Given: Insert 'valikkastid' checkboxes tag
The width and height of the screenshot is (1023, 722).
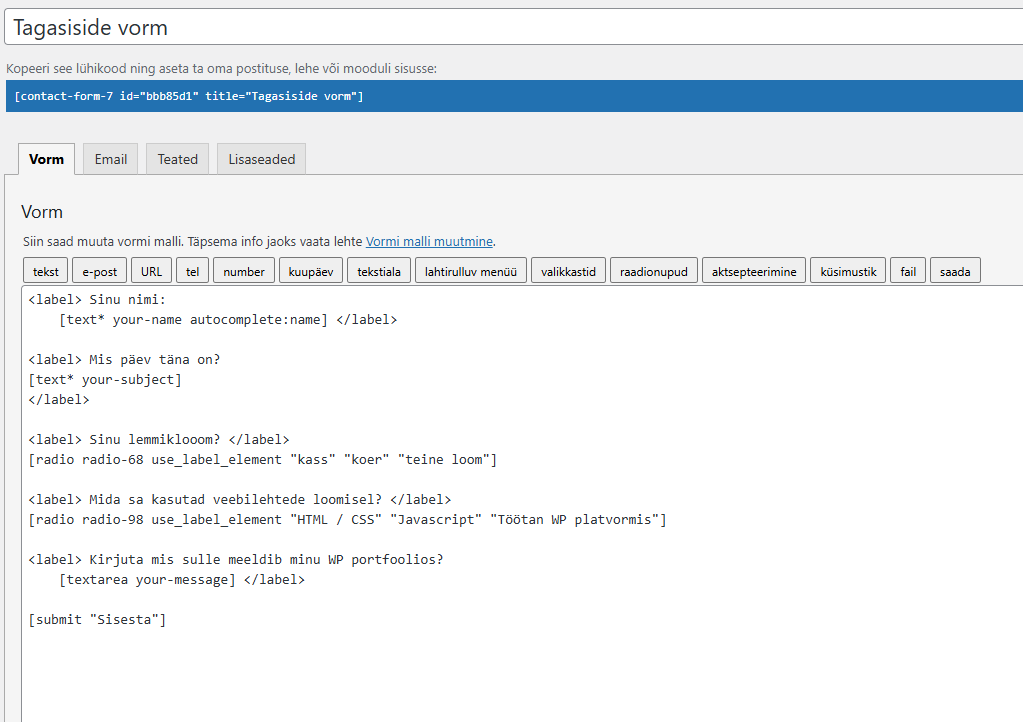Looking at the screenshot, I should point(568,271).
